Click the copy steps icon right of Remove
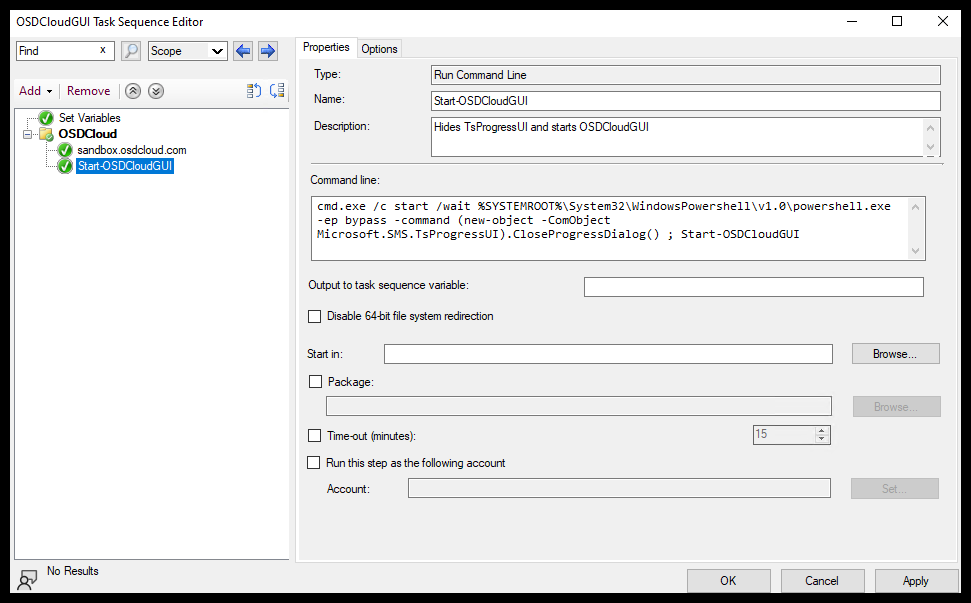This screenshot has height=603, width=971. coord(253,90)
